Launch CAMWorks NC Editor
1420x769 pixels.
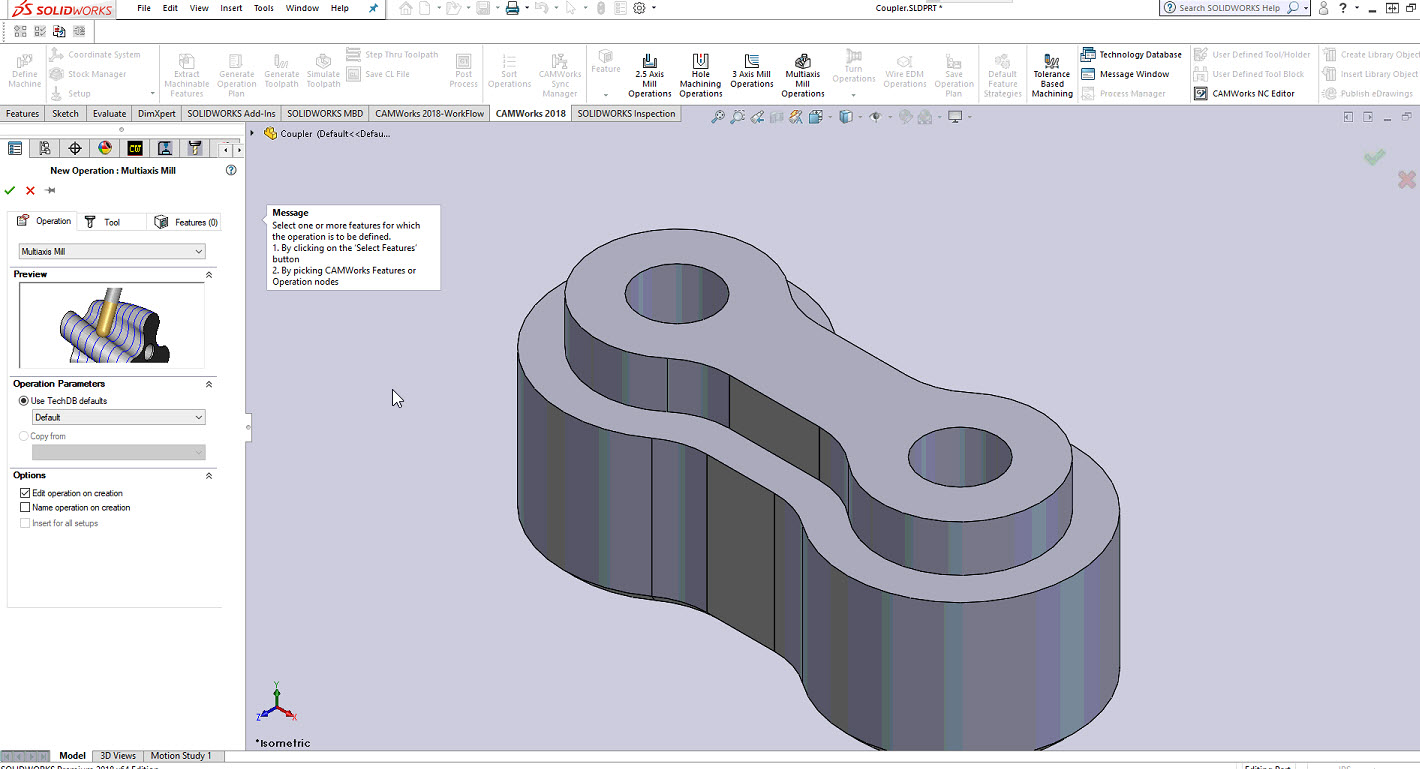click(1244, 94)
